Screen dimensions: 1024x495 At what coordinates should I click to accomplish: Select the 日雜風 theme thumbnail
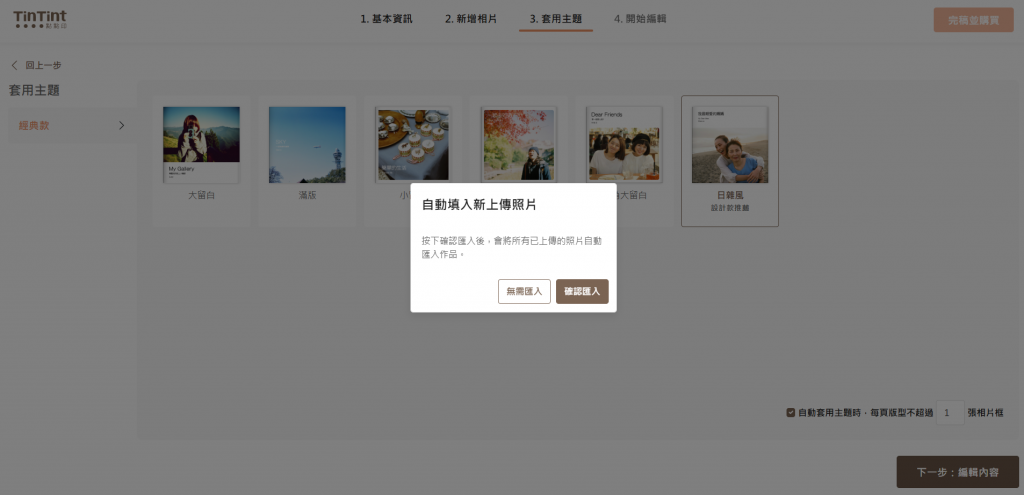click(729, 145)
